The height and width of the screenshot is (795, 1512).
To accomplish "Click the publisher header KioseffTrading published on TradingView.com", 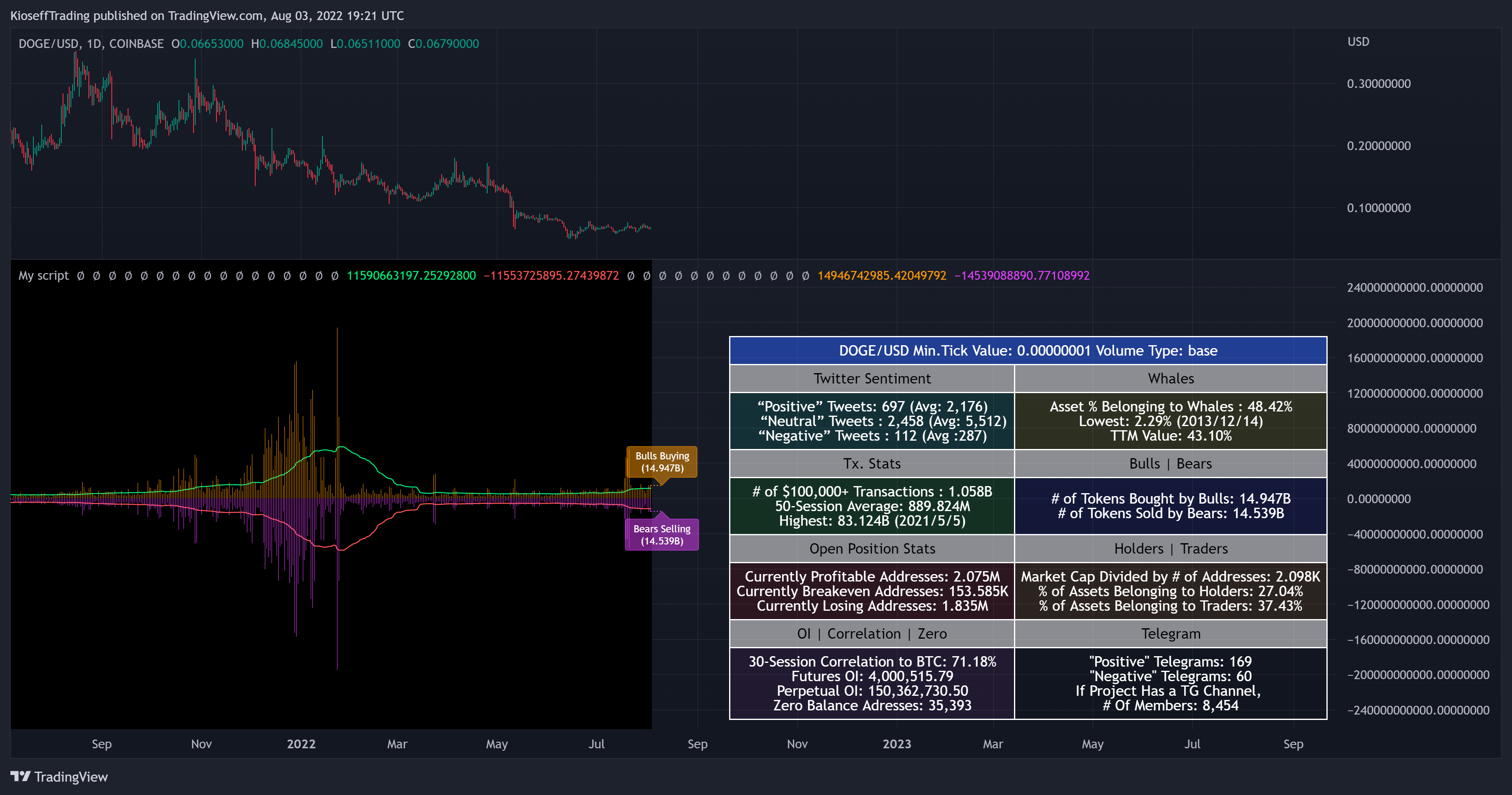I will [207, 16].
